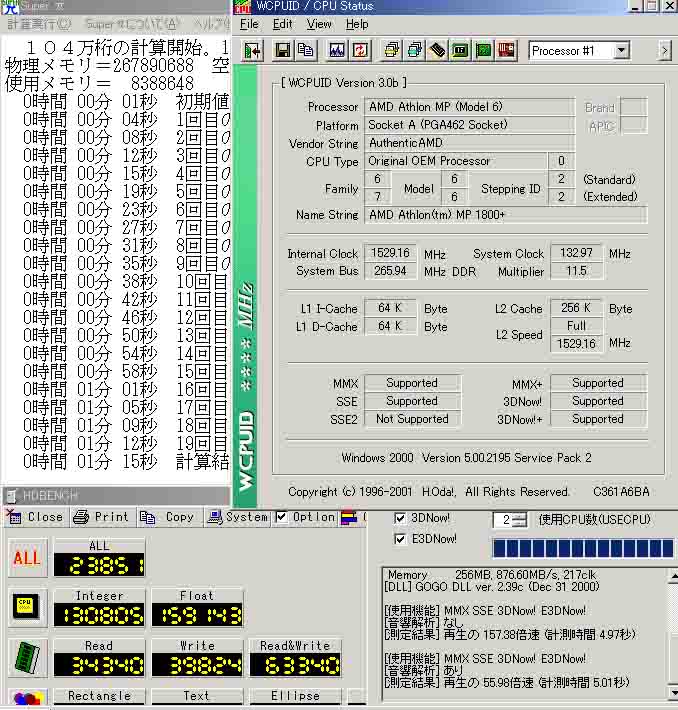678x710 pixels.
Task: Click the green board icon beside the red board
Action: [483, 50]
